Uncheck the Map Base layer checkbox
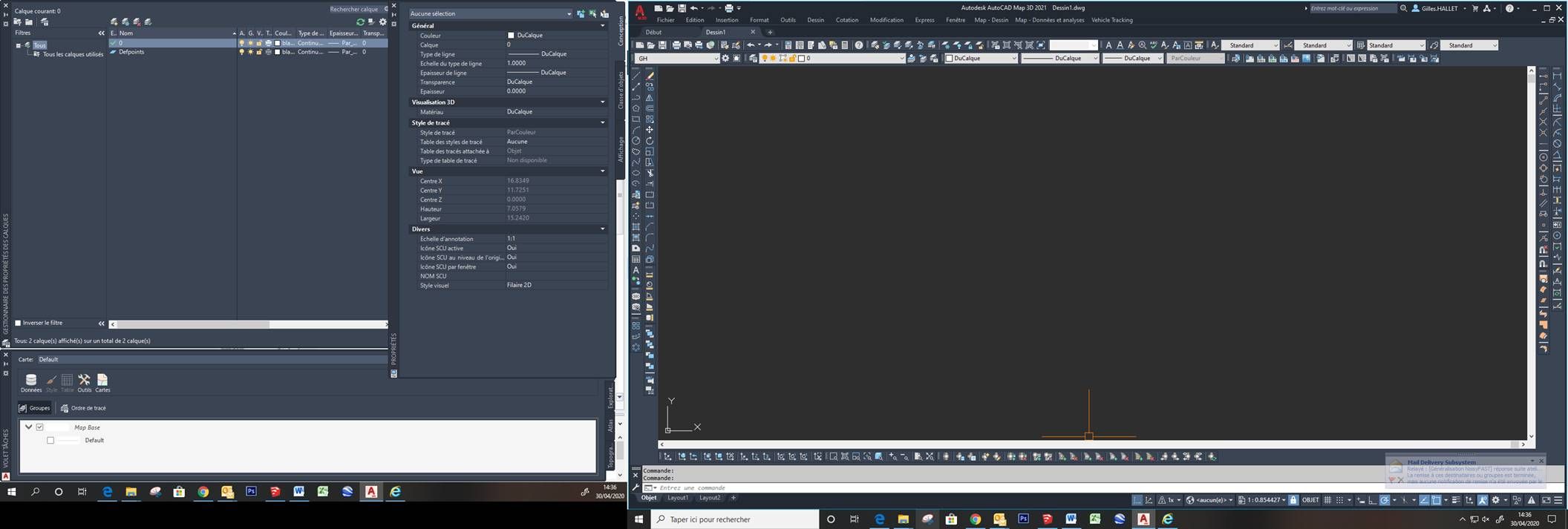Viewport: 1568px width, 529px height. tap(40, 427)
